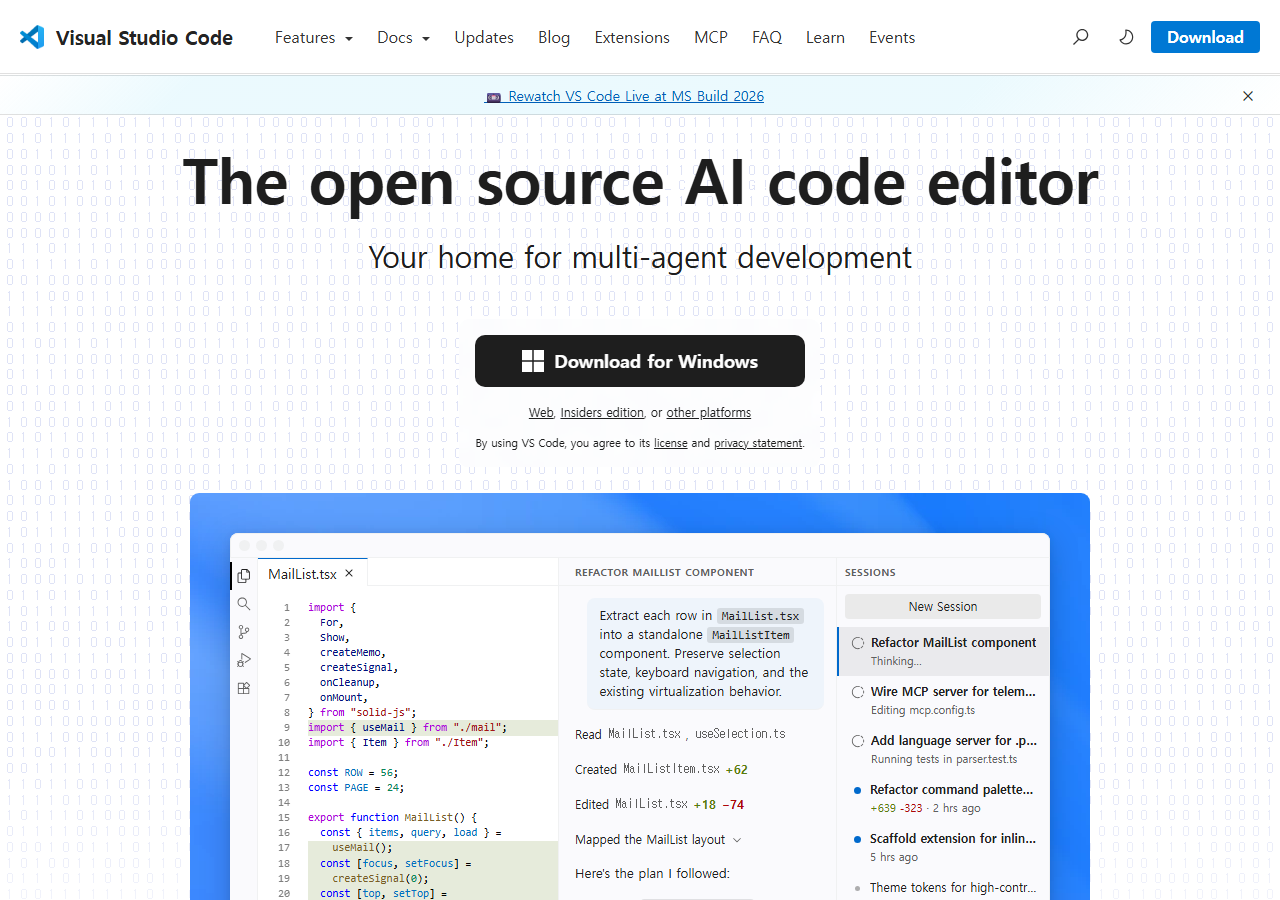The image size is (1280, 900).
Task: Open the Events nav item
Action: tap(892, 37)
